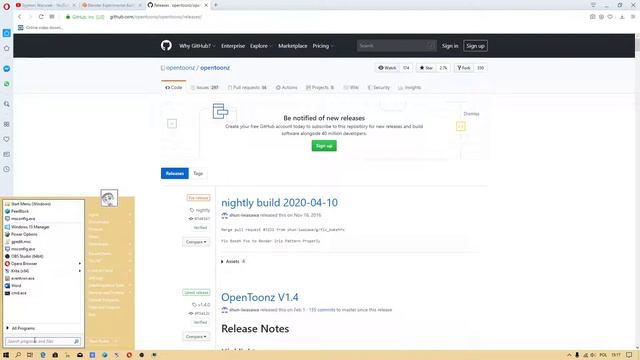This screenshot has width=640, height=360.
Task: Reload the page using the refresh icon
Action: (41, 17)
